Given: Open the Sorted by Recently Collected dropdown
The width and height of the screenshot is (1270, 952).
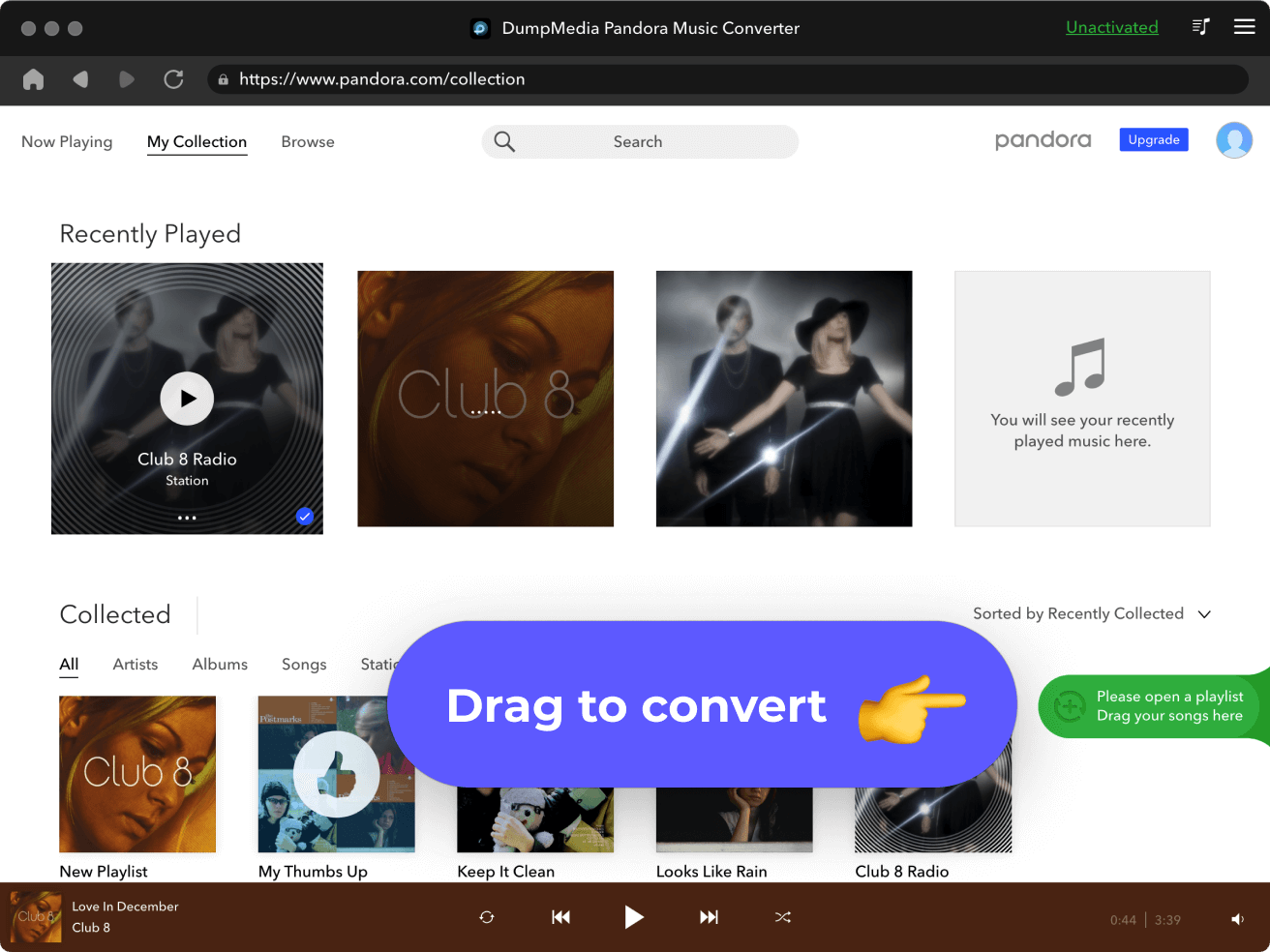Looking at the screenshot, I should (x=1092, y=613).
